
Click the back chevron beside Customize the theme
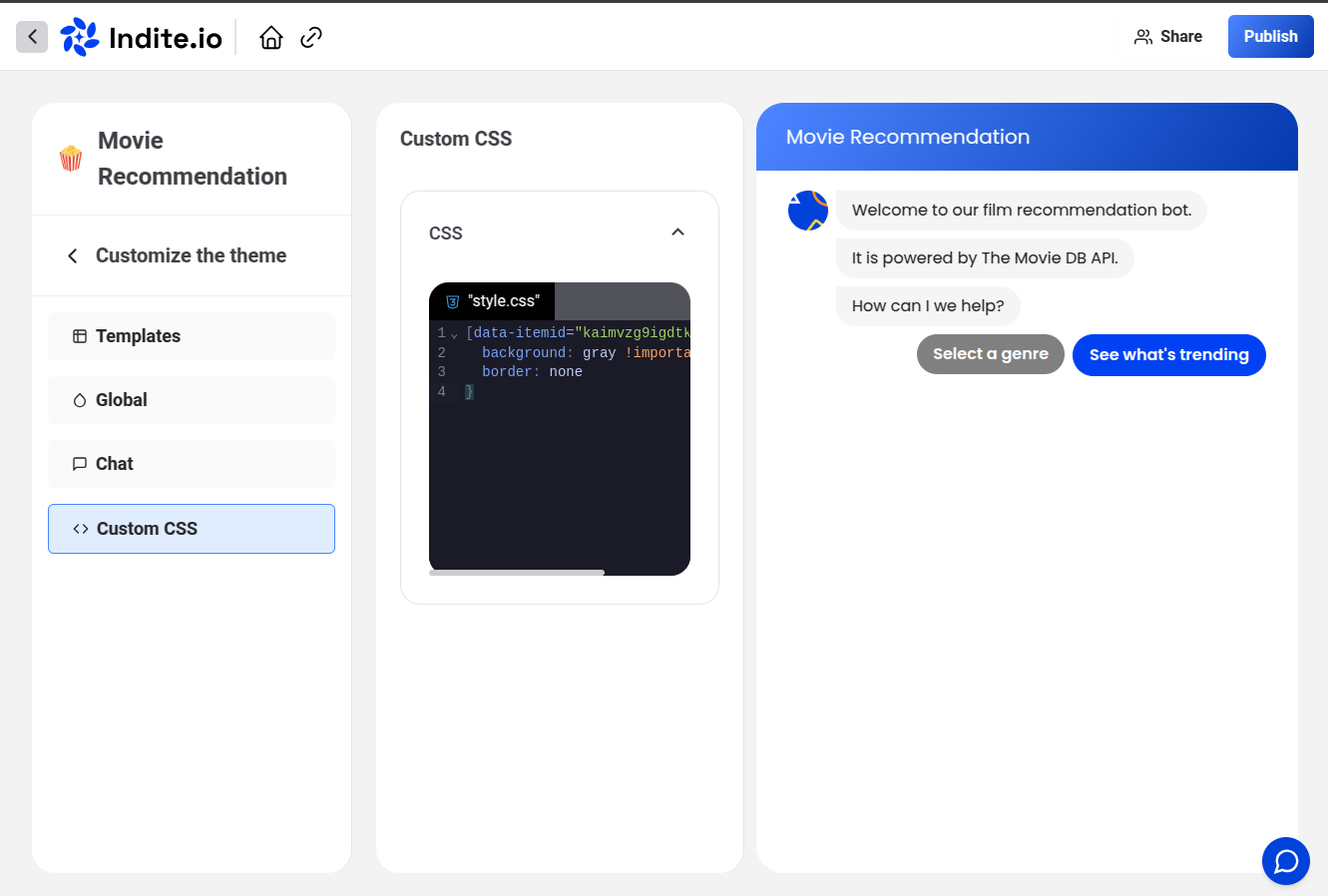(x=72, y=255)
